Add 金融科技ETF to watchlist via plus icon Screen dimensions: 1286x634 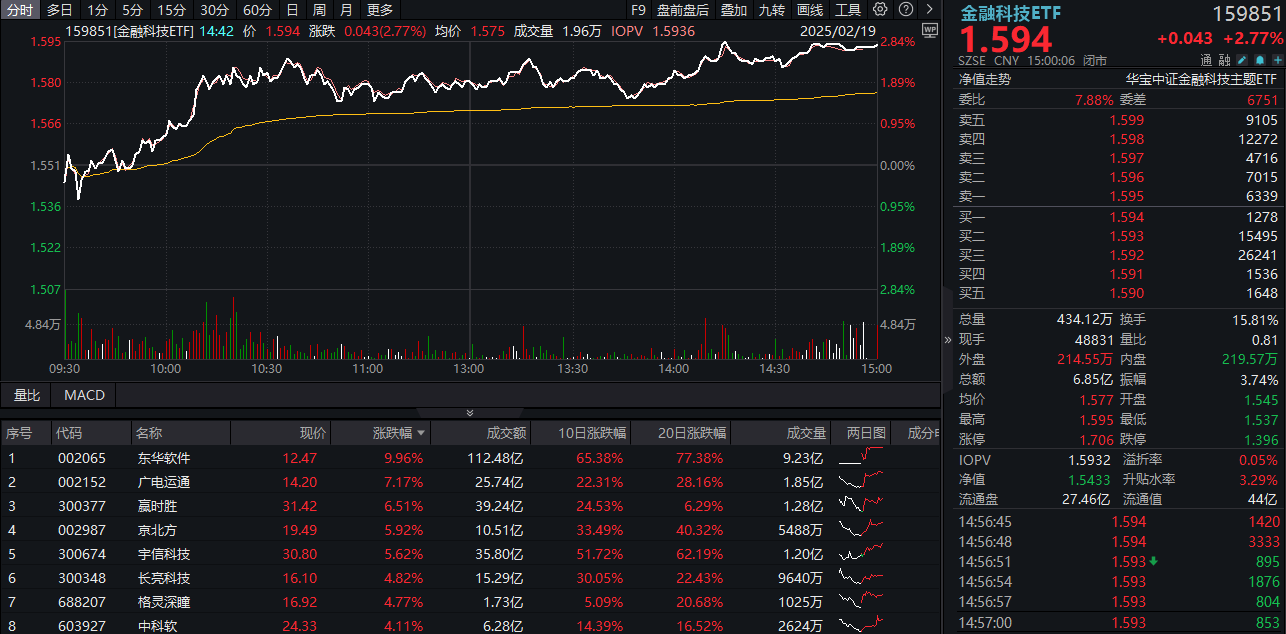tap(1276, 60)
